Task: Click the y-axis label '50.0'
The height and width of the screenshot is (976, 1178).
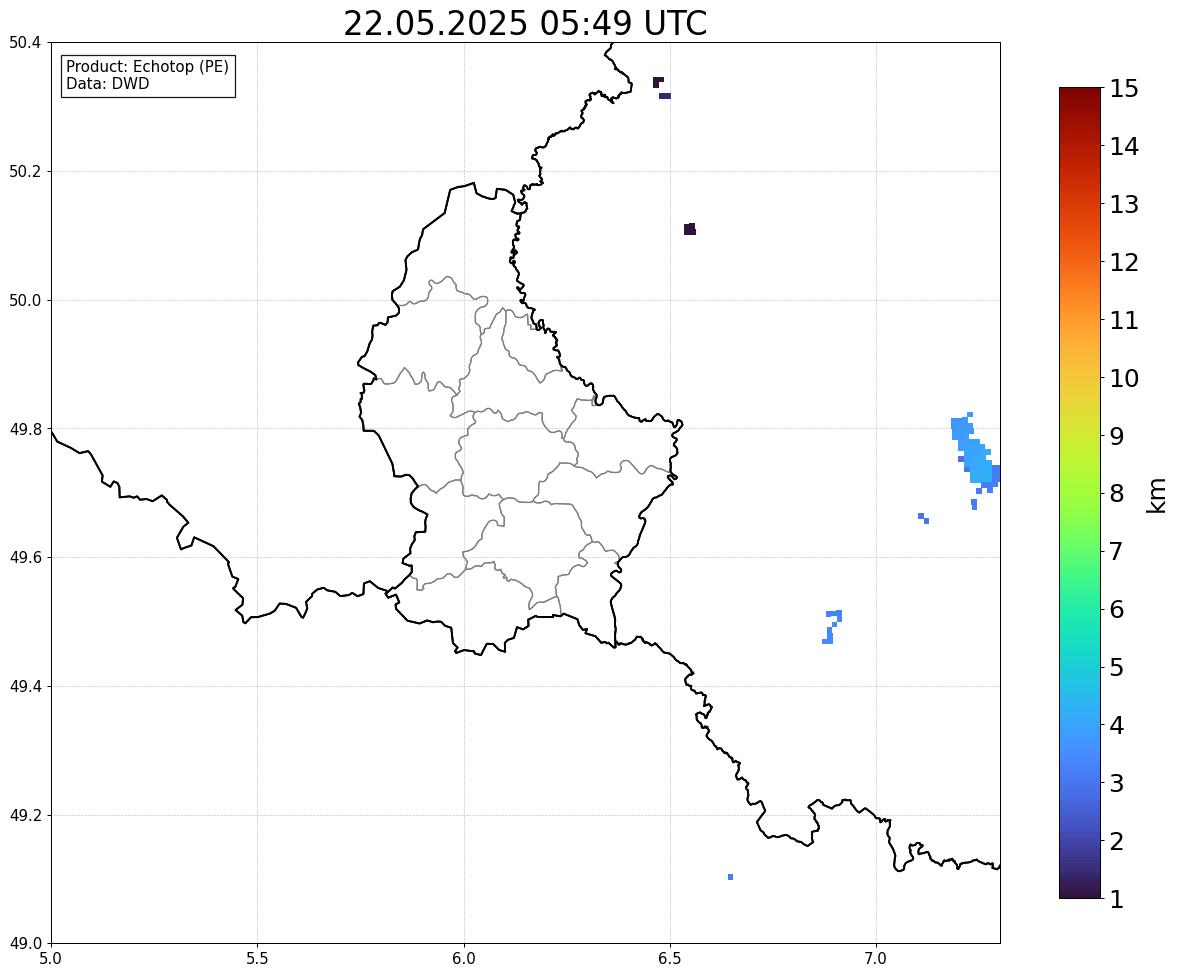Action: pyautogui.click(x=25, y=301)
